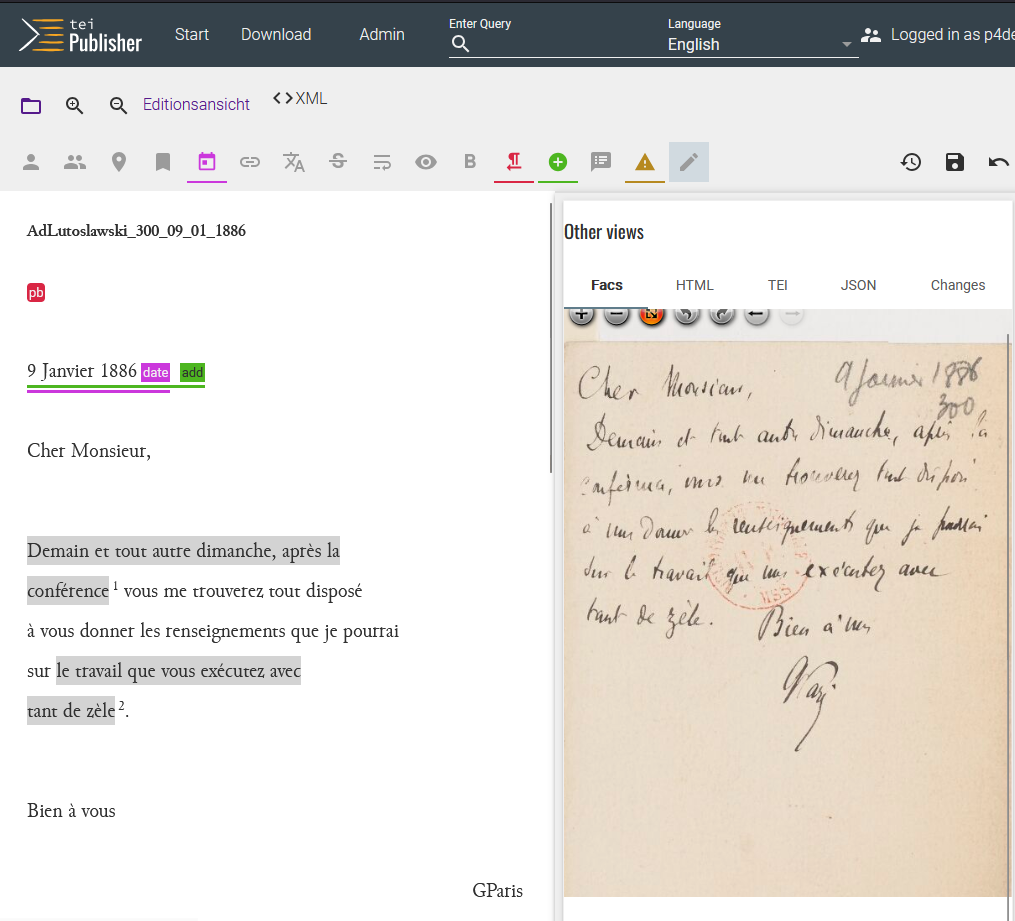
Task: Select the person annotation tool
Action: [x=31, y=161]
